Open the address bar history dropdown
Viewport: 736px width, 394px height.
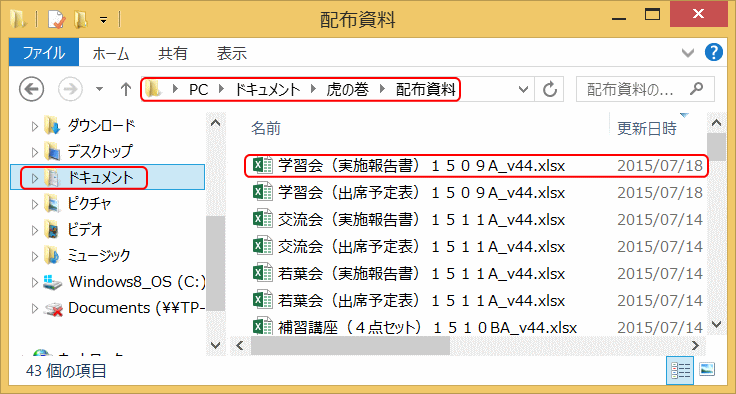523,89
